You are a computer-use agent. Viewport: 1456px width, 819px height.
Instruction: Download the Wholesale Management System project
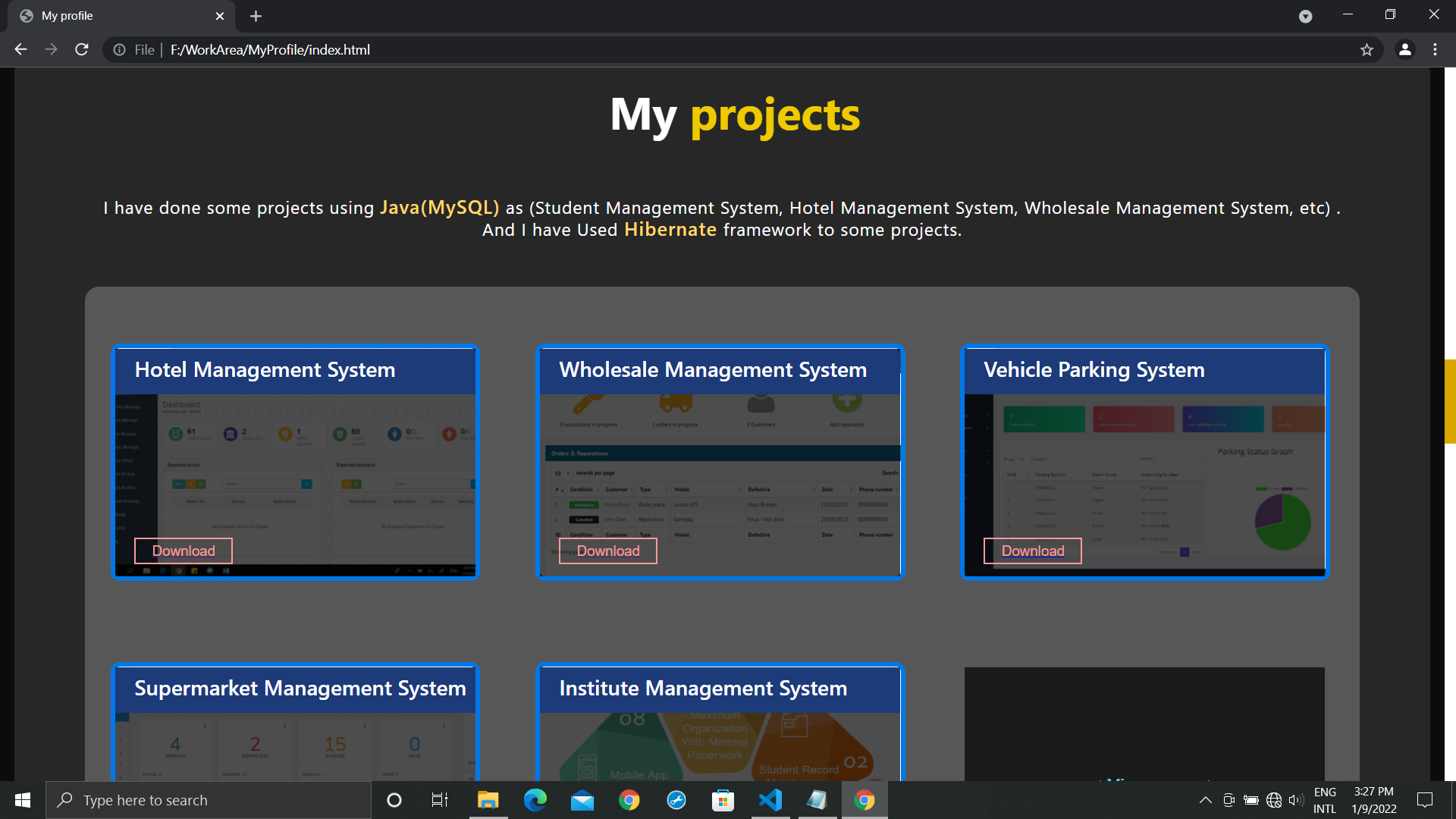(x=608, y=551)
